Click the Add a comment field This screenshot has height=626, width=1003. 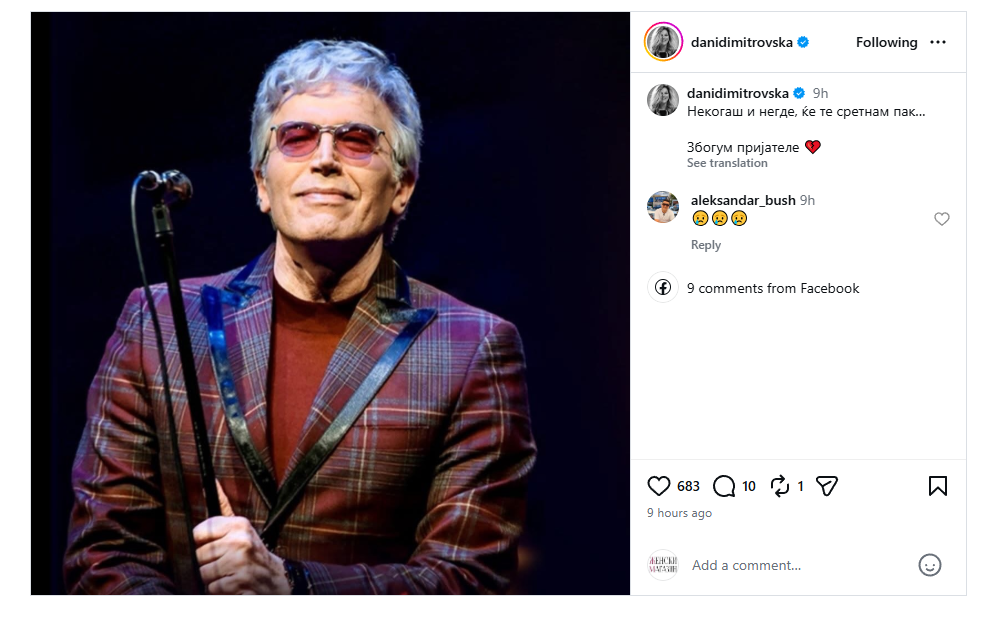800,565
